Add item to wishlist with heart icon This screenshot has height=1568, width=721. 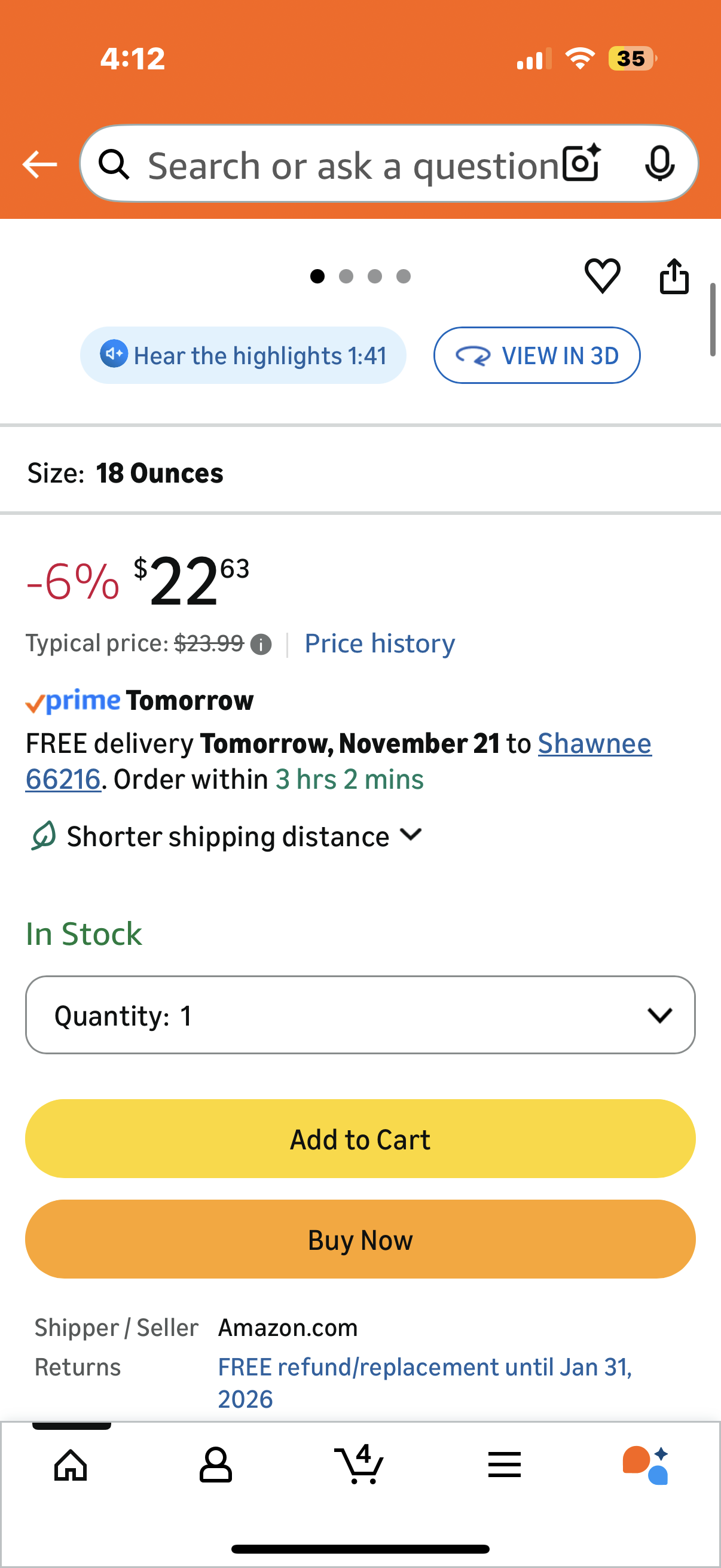[x=603, y=276]
